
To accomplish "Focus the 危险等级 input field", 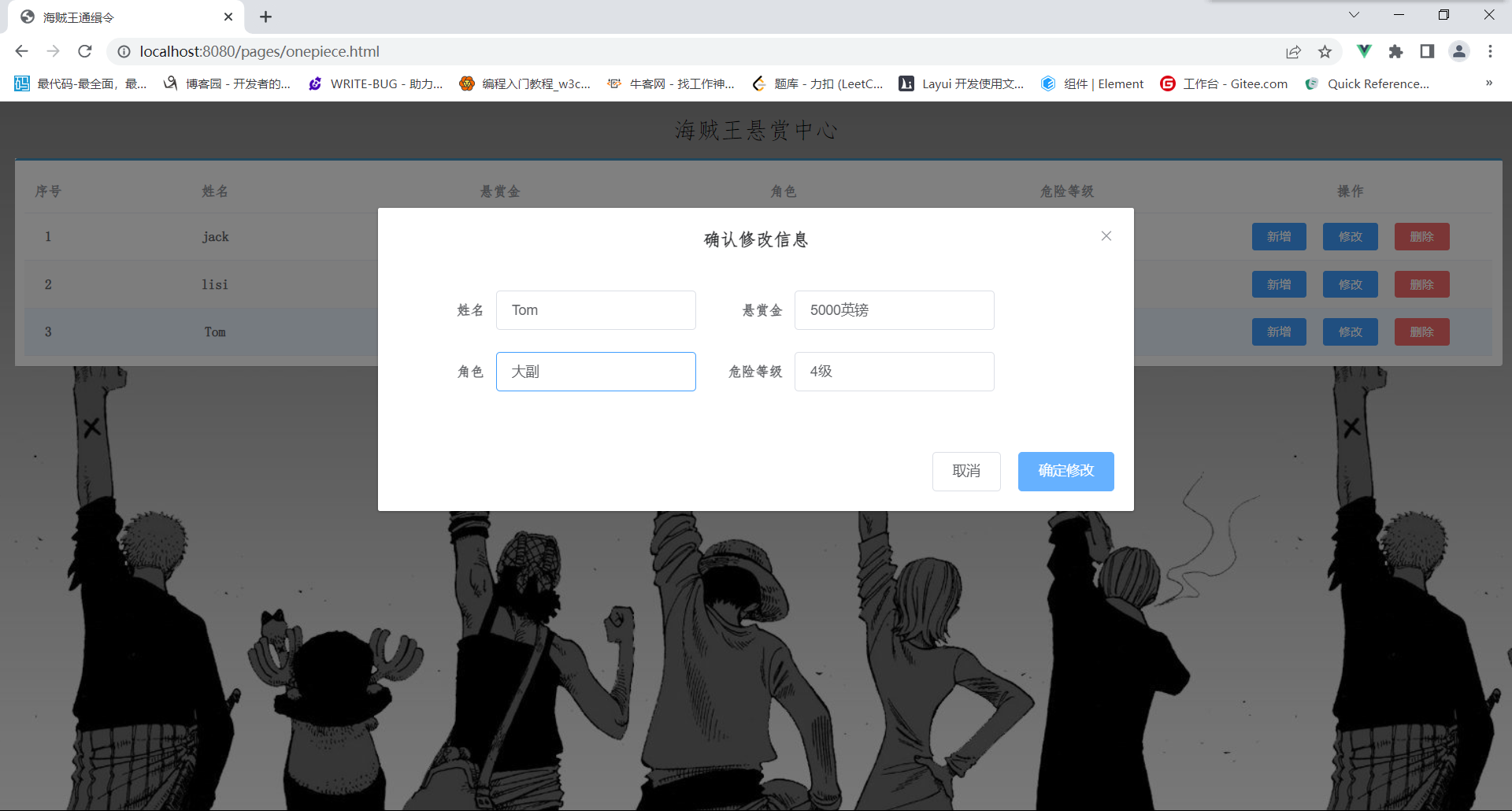I will click(895, 372).
